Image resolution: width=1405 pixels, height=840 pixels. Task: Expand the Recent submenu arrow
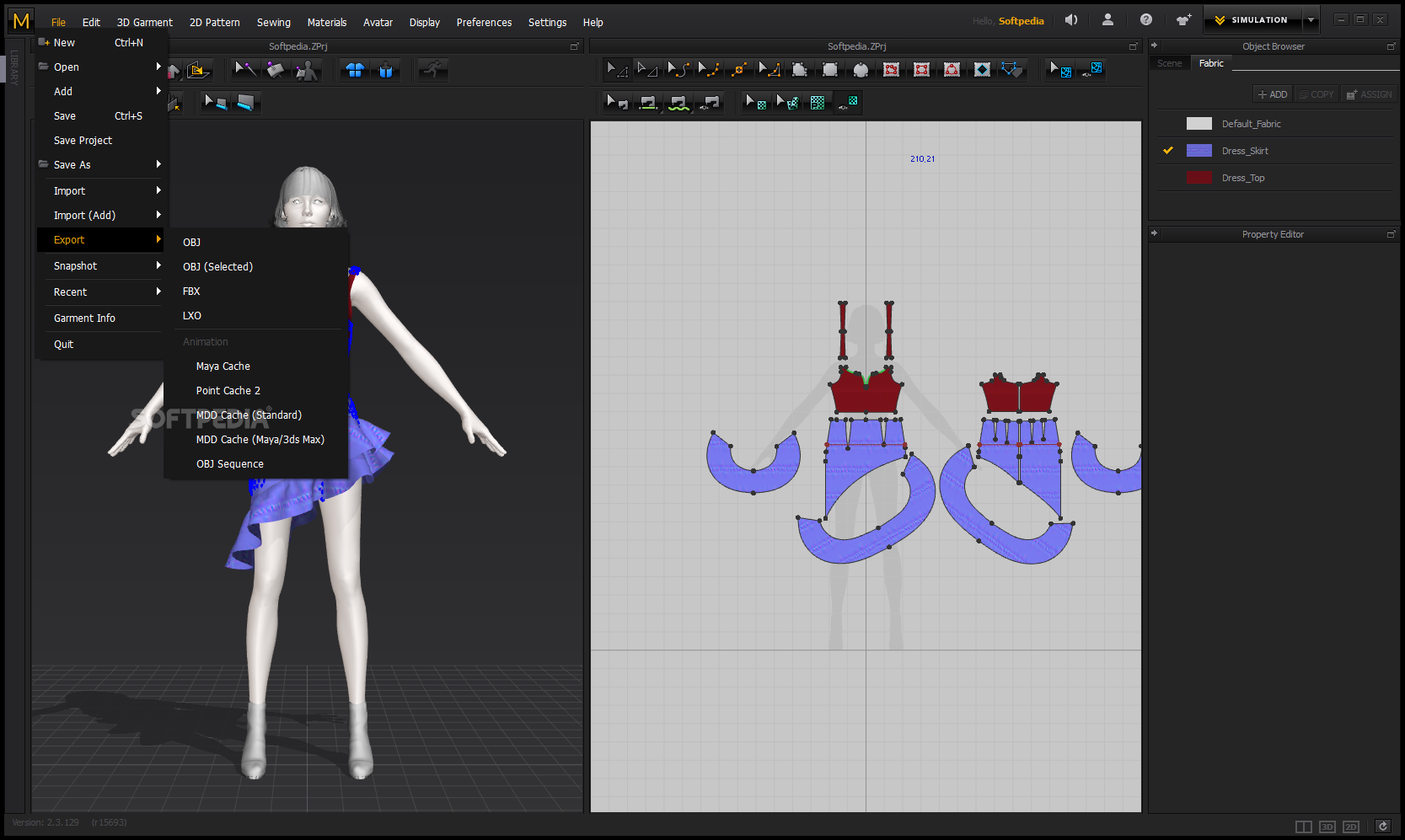pyautogui.click(x=158, y=292)
